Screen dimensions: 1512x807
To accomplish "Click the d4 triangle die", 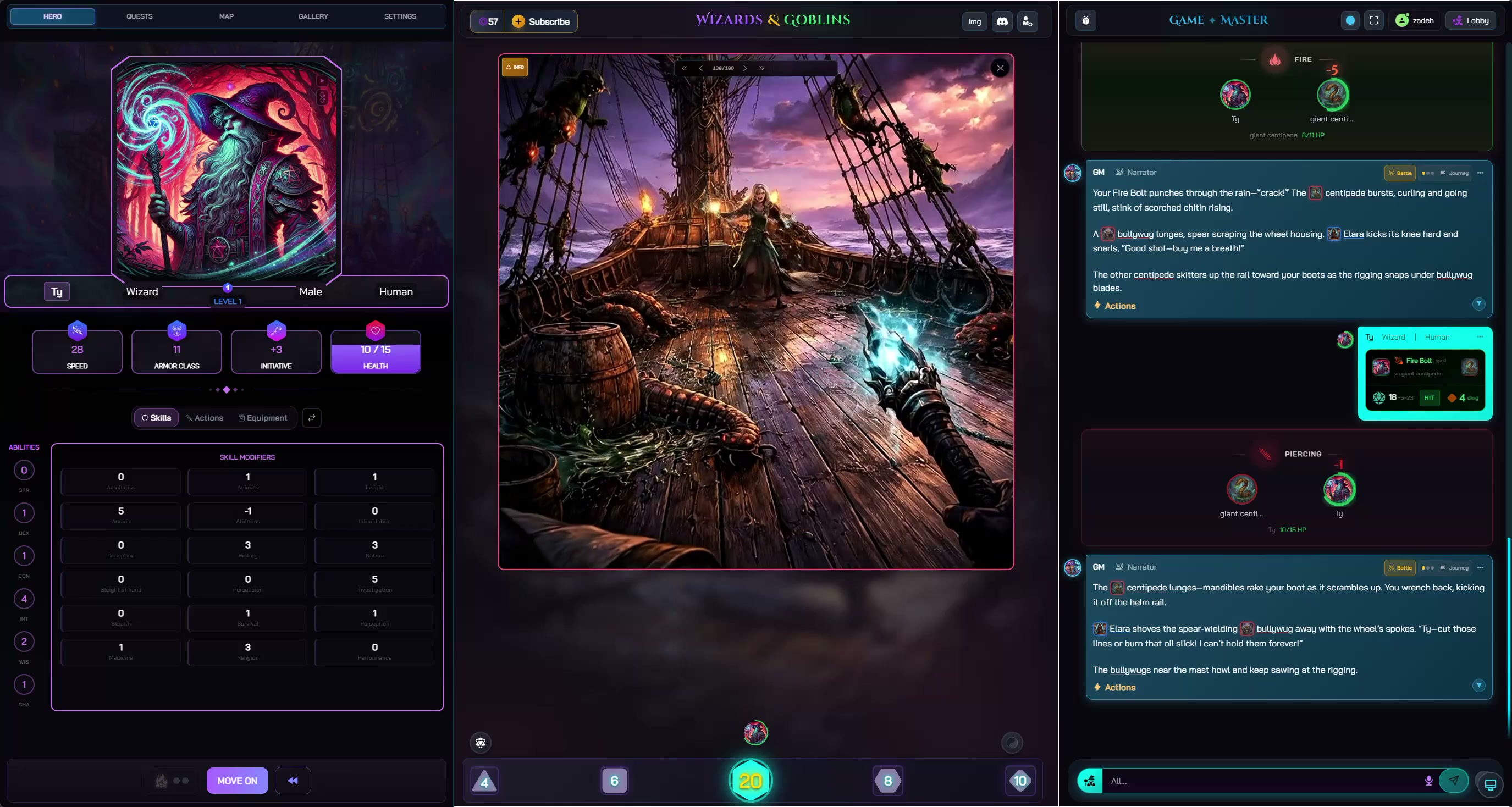I will (484, 781).
